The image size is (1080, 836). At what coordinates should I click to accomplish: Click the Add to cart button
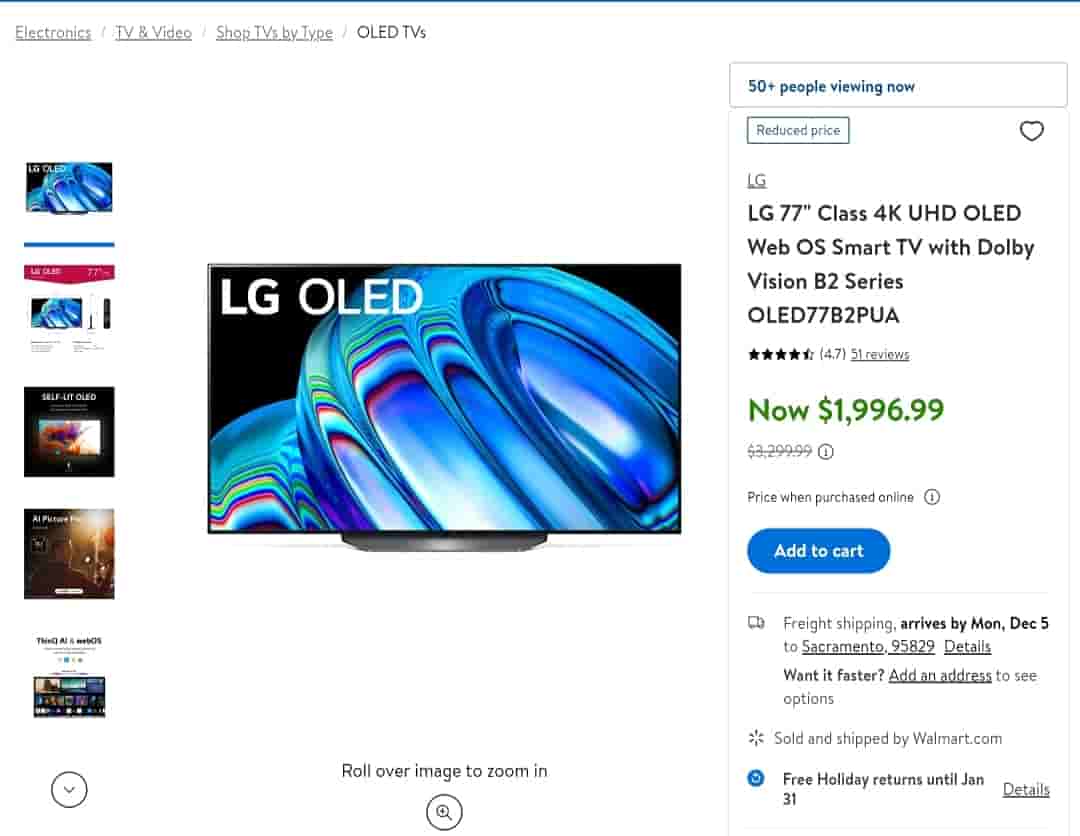point(818,551)
